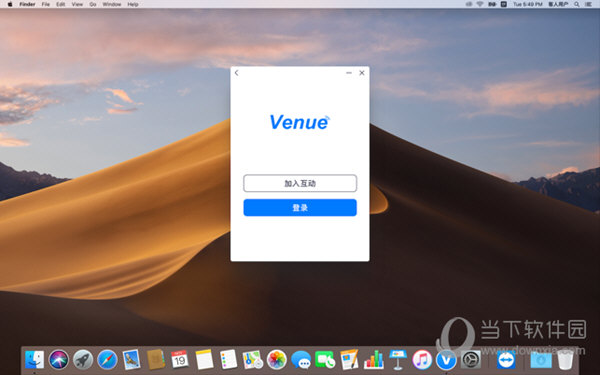Click the 加入互动 button
This screenshot has width=600, height=375.
[x=300, y=183]
